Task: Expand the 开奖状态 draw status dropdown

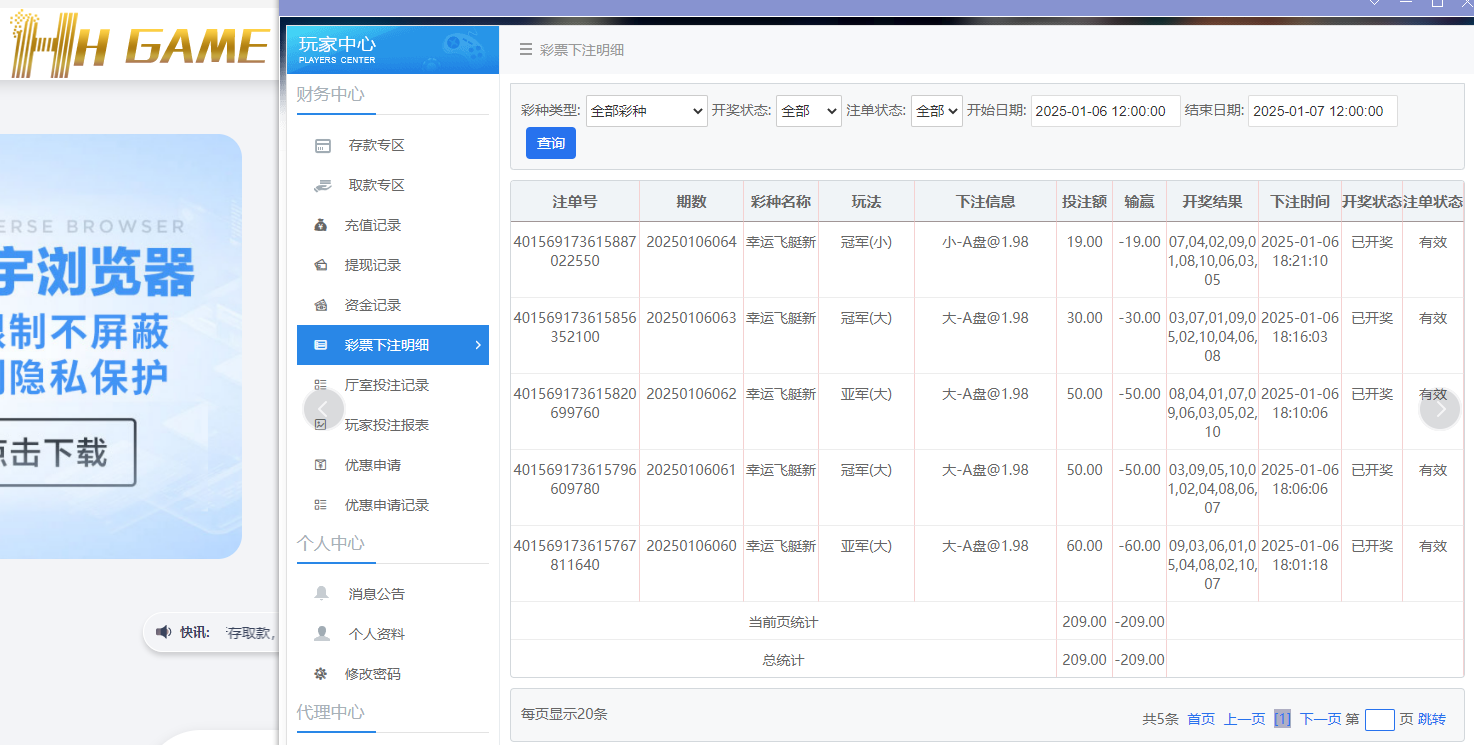Action: click(x=808, y=111)
